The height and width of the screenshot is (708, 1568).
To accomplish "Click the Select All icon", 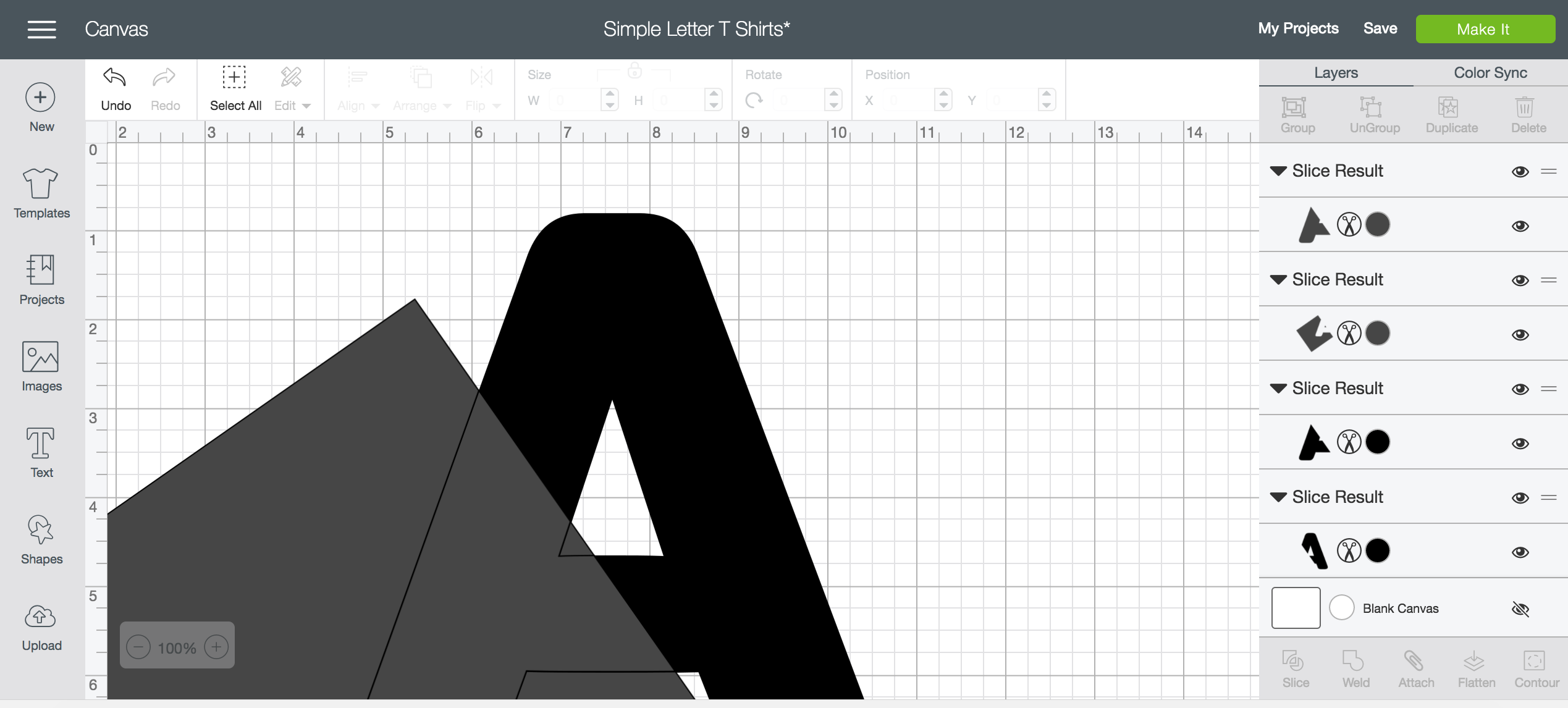I will [x=234, y=78].
